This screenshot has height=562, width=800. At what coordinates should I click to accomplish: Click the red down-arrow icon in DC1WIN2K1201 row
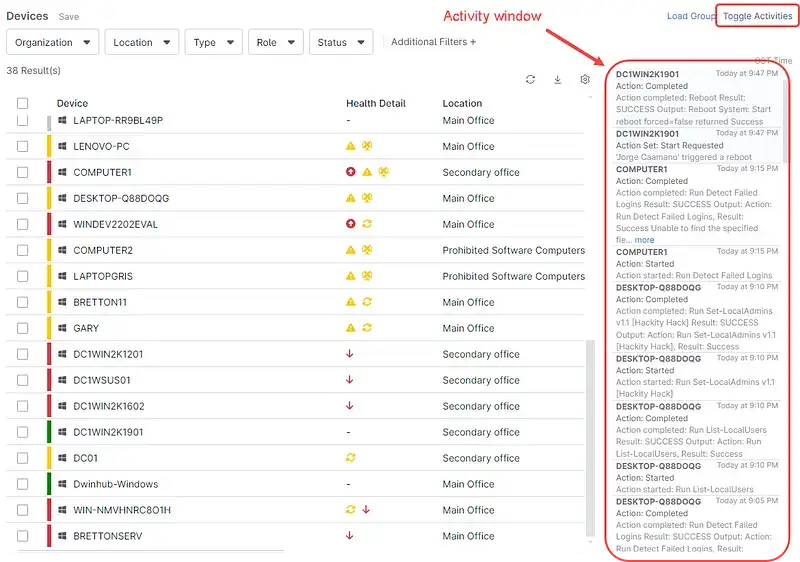click(x=349, y=354)
